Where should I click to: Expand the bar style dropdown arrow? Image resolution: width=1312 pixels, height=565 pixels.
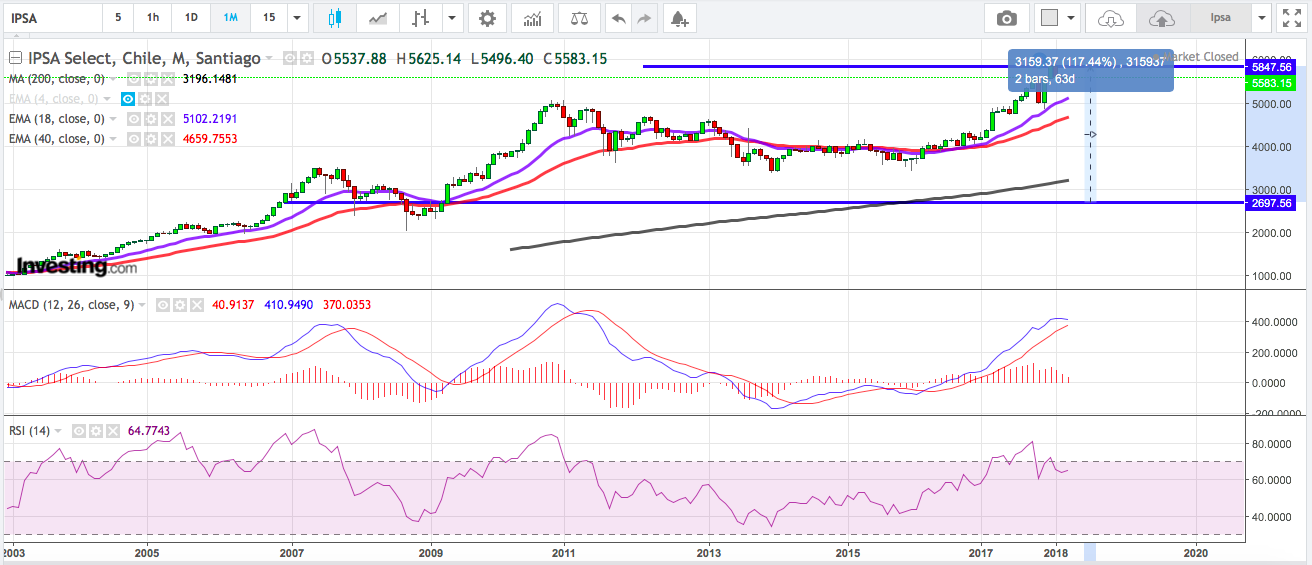coord(453,18)
